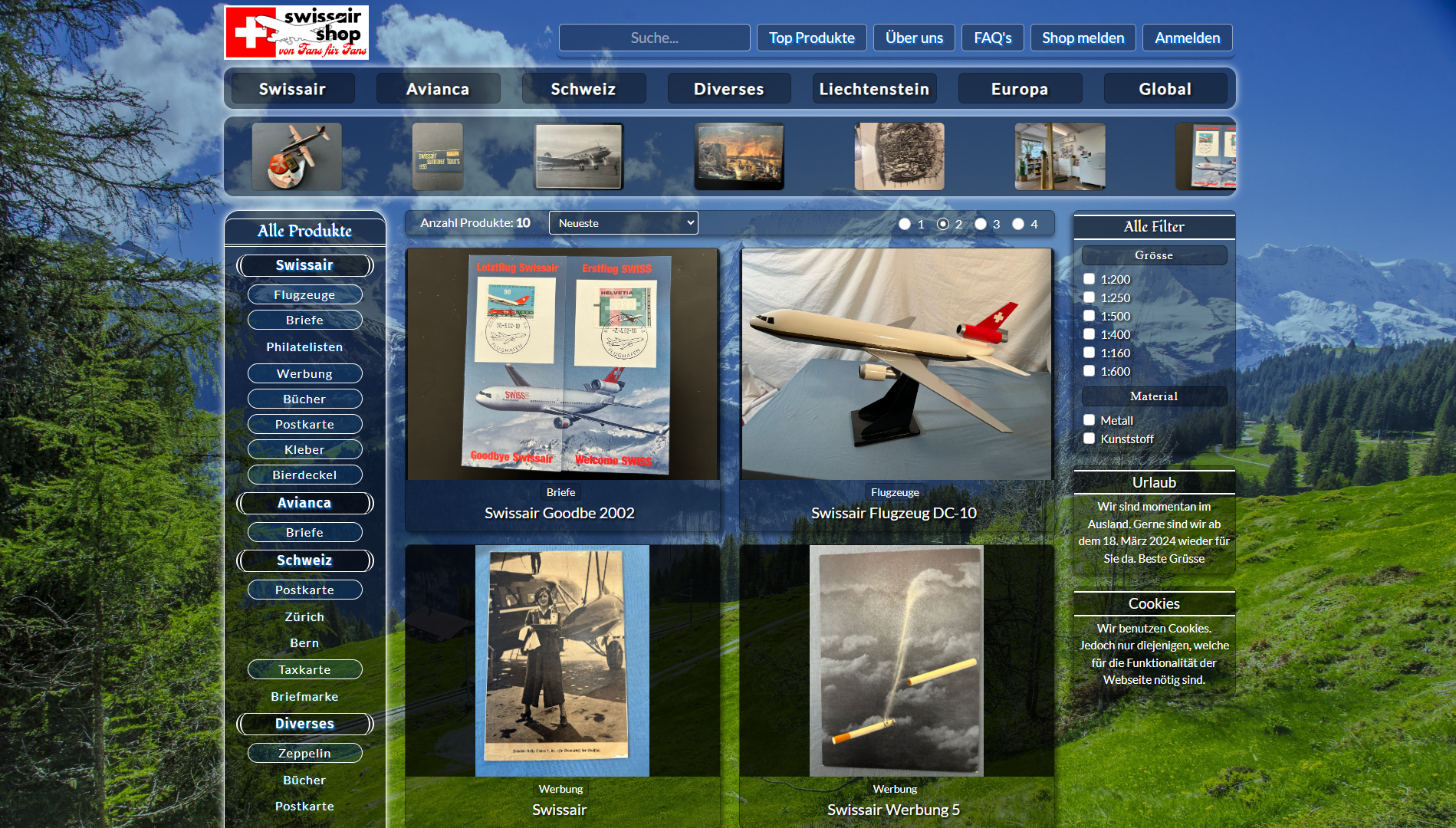
Task: Open the Global top category tab
Action: point(1165,89)
